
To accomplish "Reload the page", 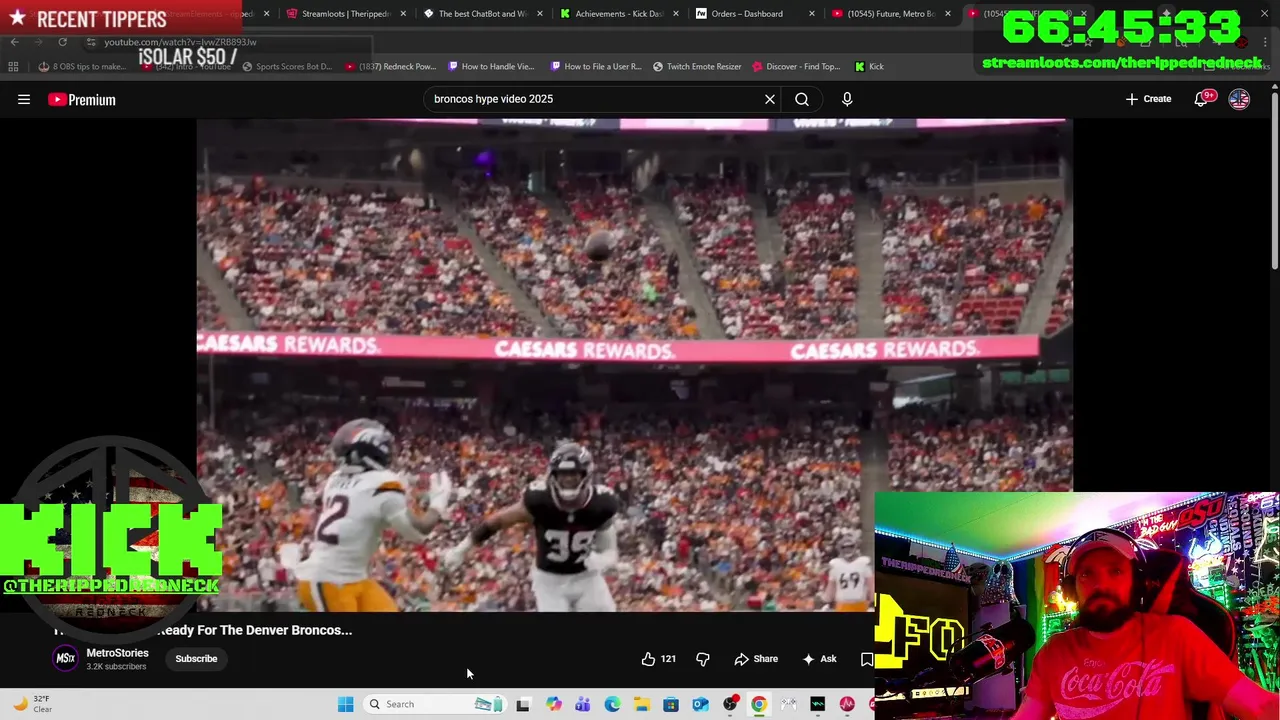I will [x=62, y=42].
